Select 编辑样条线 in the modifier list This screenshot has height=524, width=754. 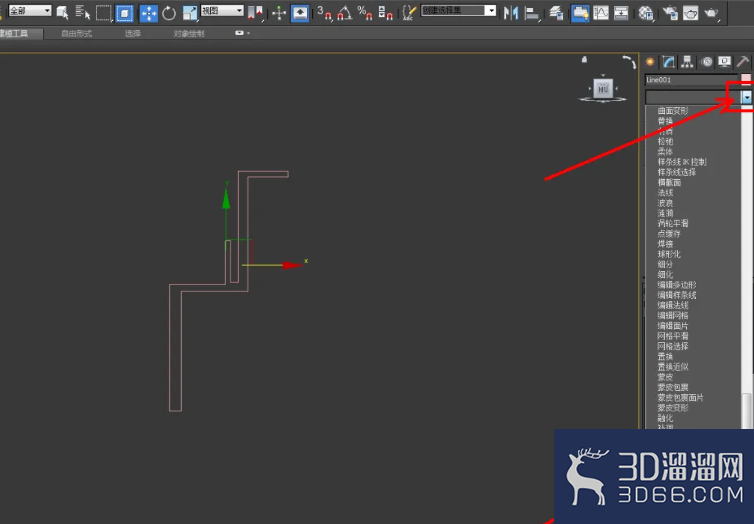click(x=677, y=295)
